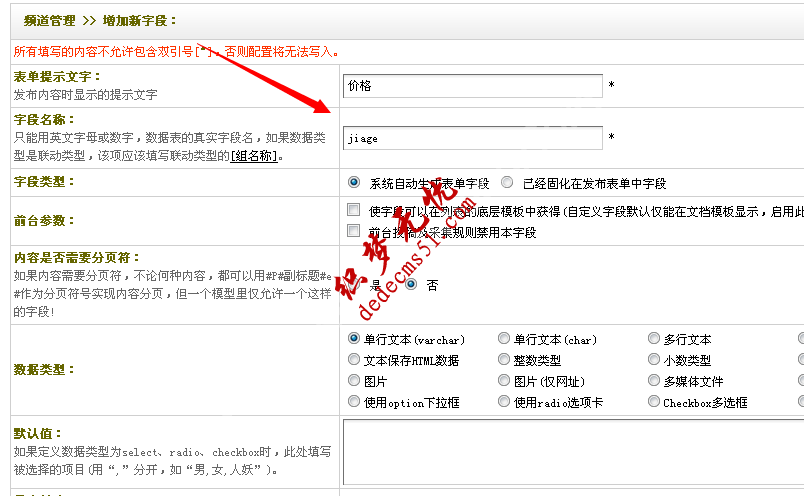This screenshot has width=804, height=496.
Task: Select 图片 data type radio
Action: [x=354, y=381]
